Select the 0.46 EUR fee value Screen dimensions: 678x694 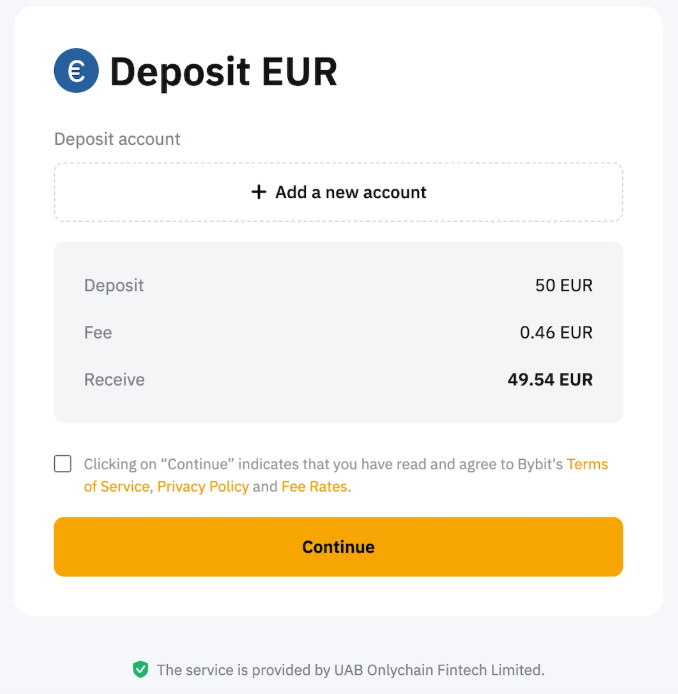(556, 333)
